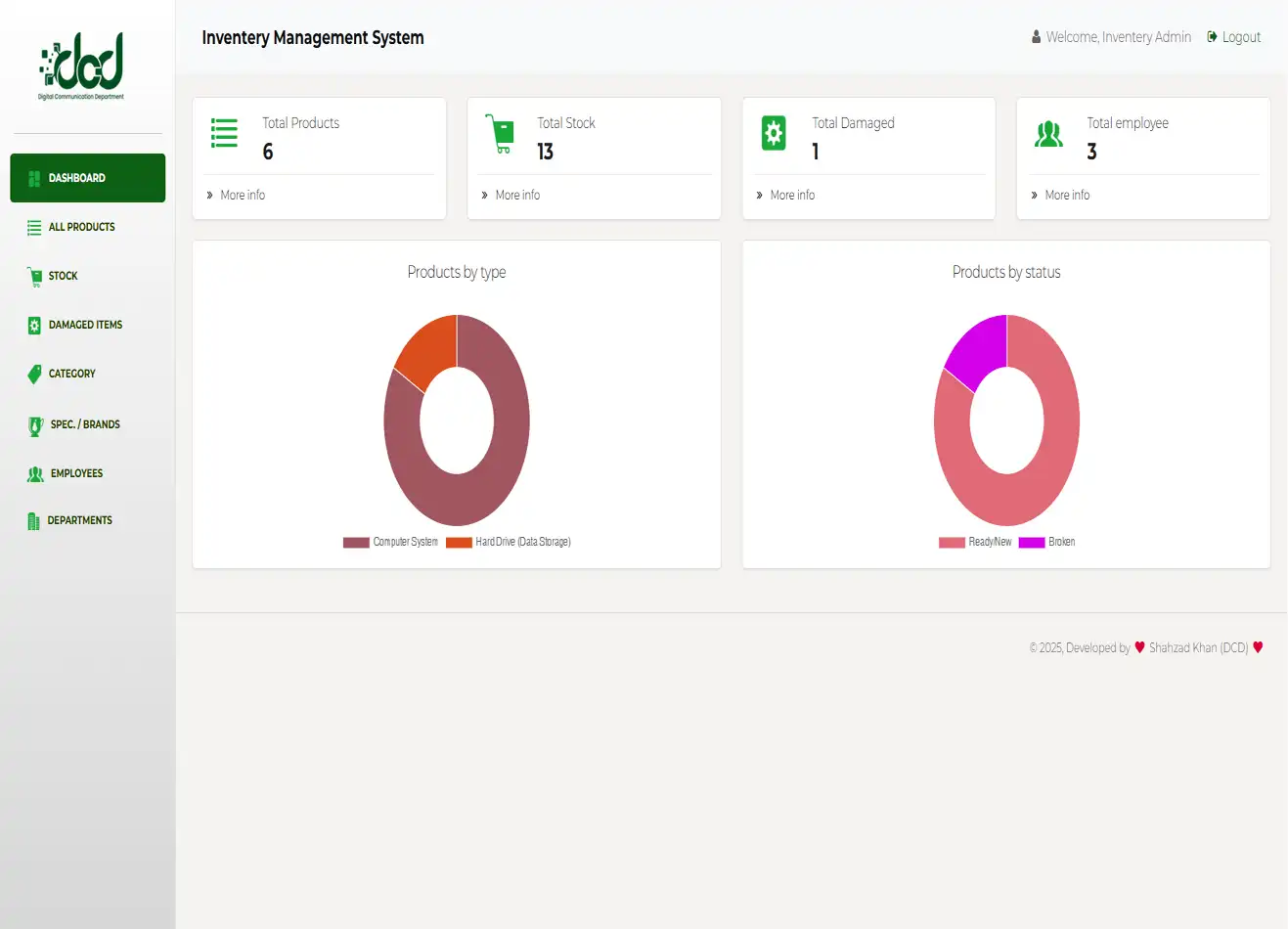Toggle Computer System legend in type chart
1288x929 pixels.
point(390,542)
